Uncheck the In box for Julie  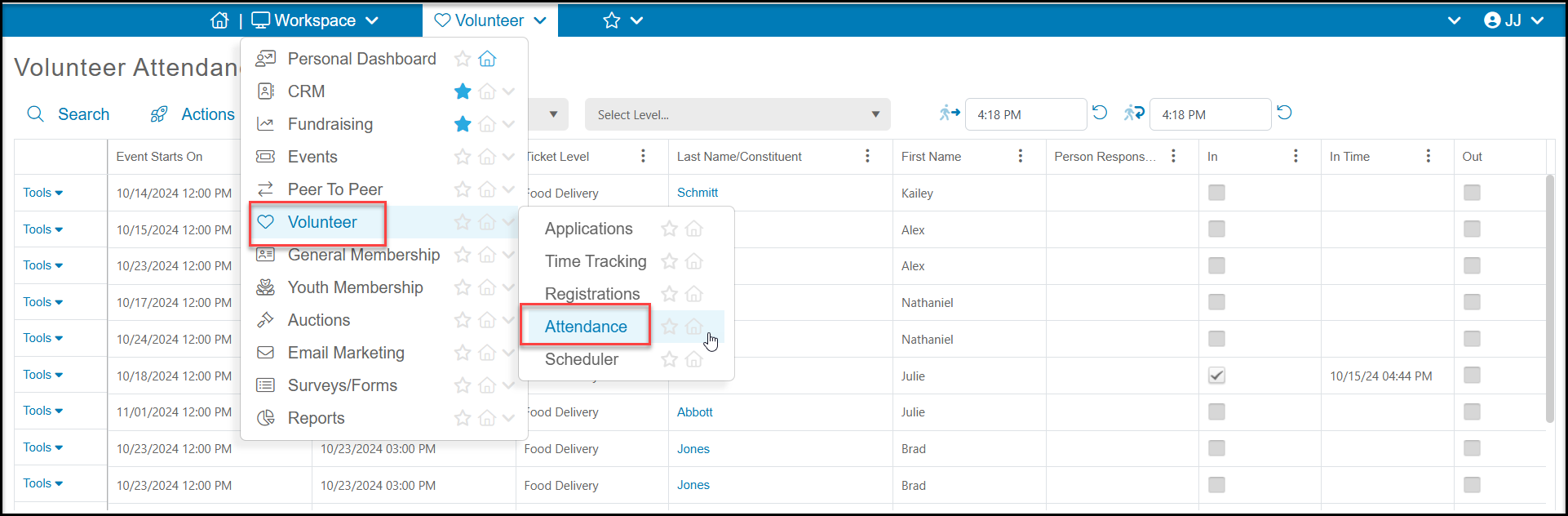[1216, 376]
